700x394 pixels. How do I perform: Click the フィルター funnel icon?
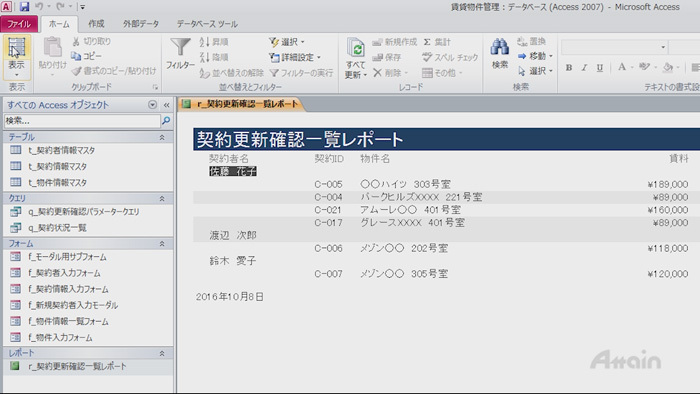[x=180, y=47]
